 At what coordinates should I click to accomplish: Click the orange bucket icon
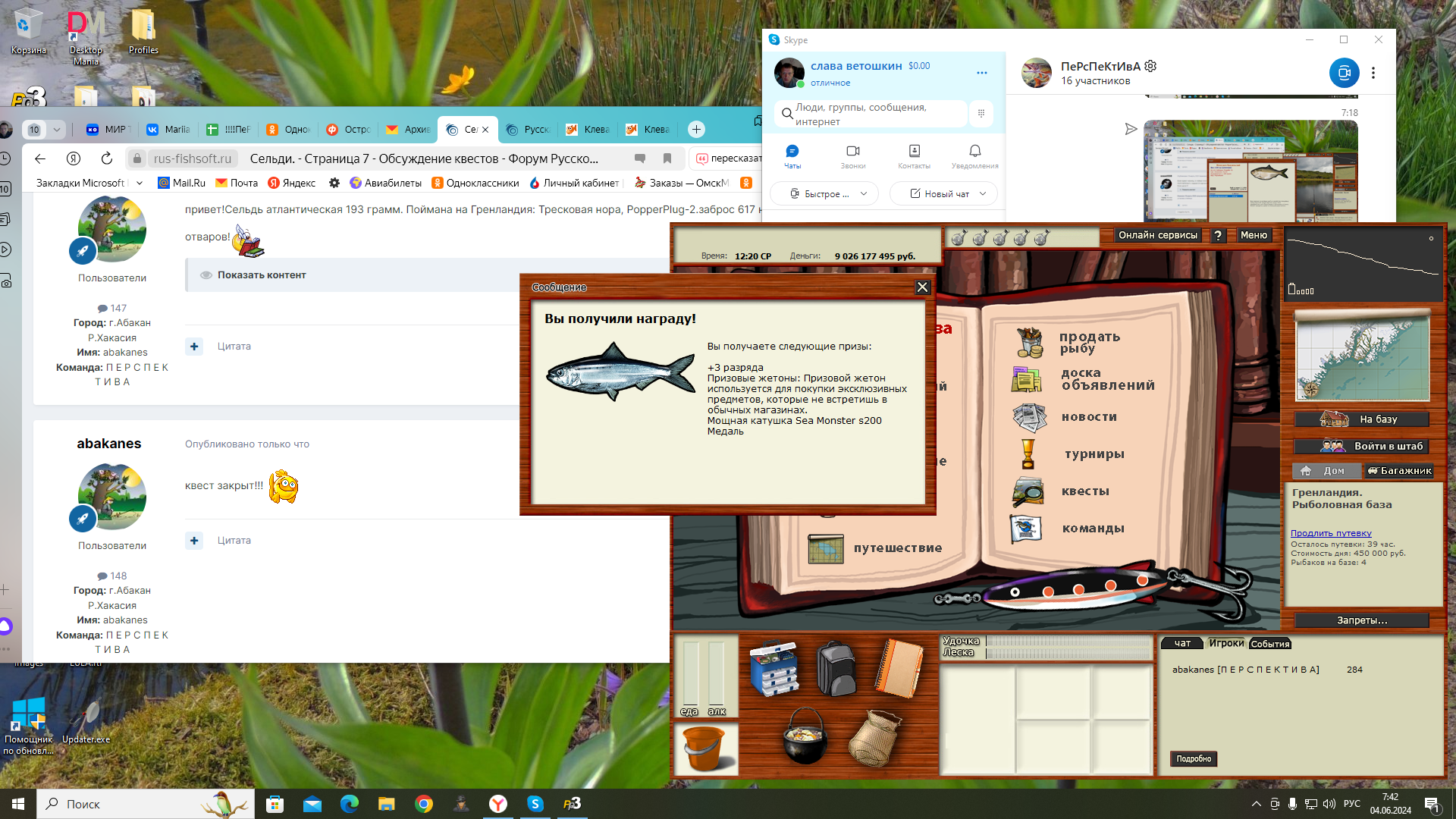click(704, 748)
